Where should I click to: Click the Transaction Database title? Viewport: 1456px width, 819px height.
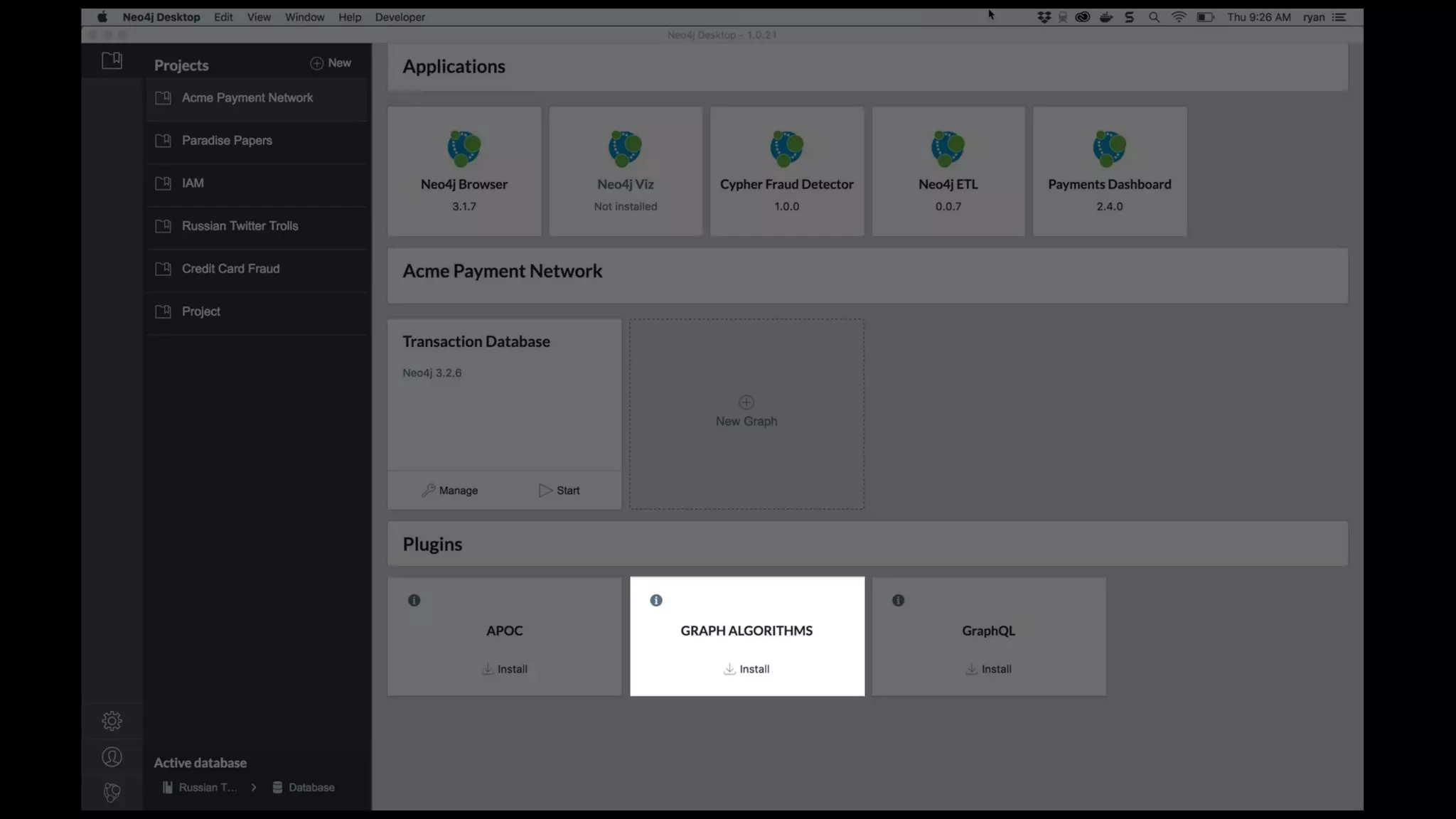pos(476,342)
